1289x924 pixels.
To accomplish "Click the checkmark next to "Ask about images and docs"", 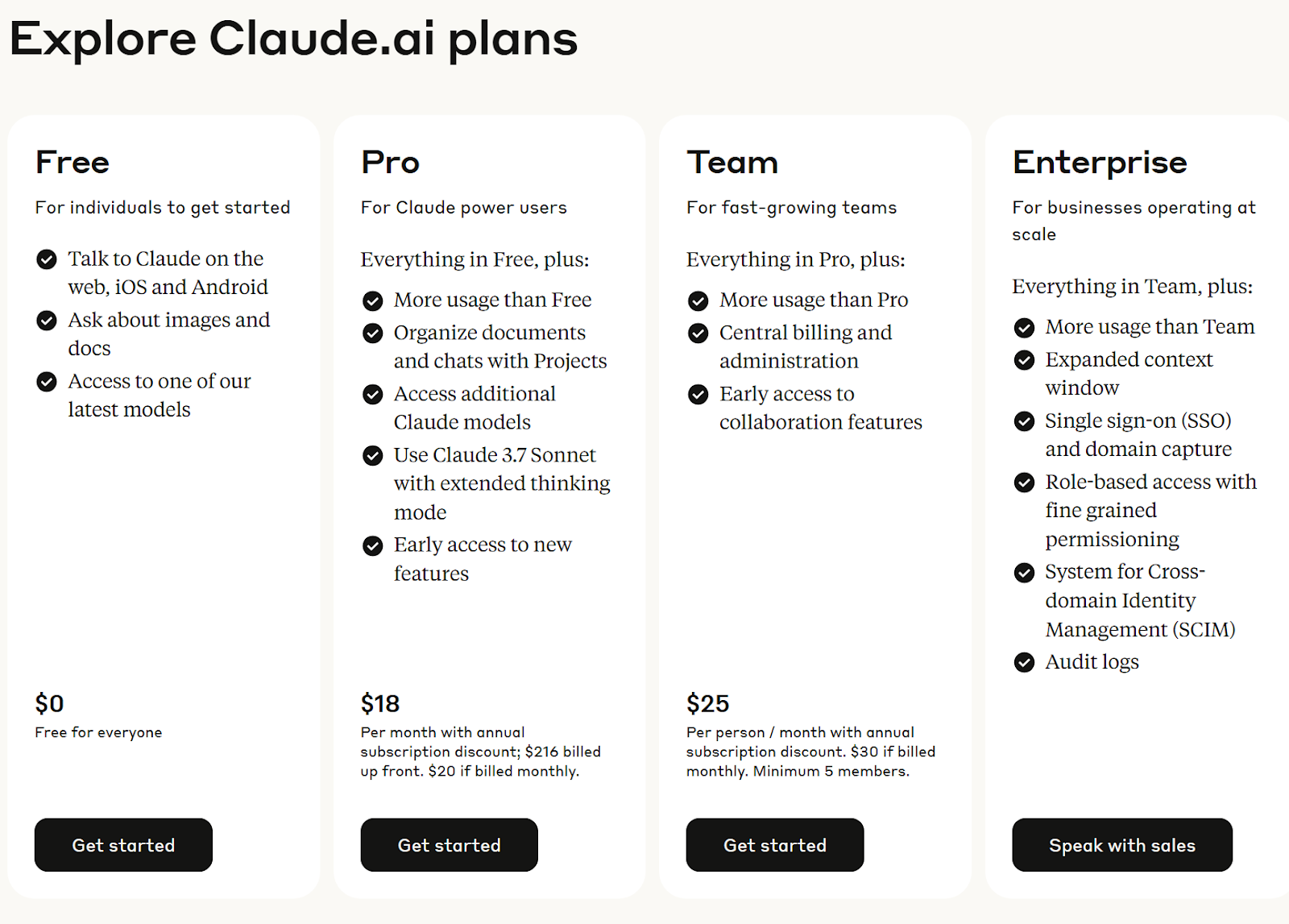I will coord(46,321).
